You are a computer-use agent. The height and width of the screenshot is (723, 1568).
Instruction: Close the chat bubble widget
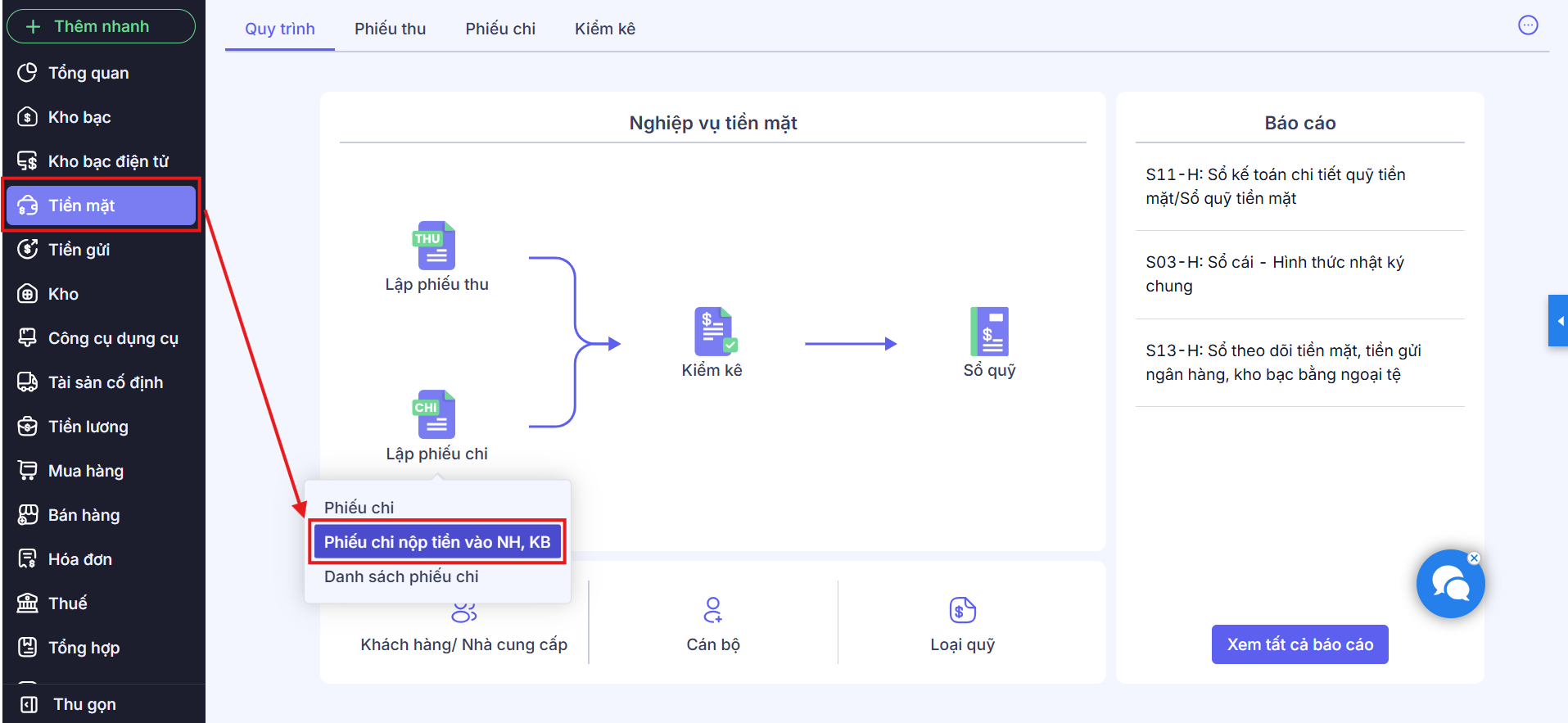tap(1474, 558)
